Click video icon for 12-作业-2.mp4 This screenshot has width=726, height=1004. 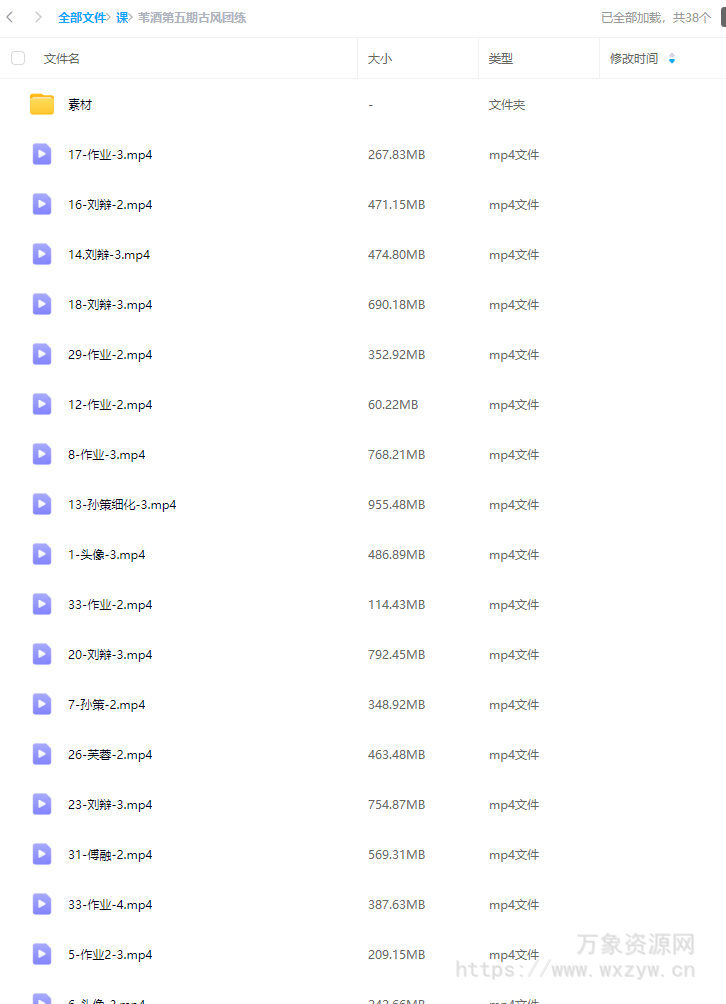pos(42,404)
